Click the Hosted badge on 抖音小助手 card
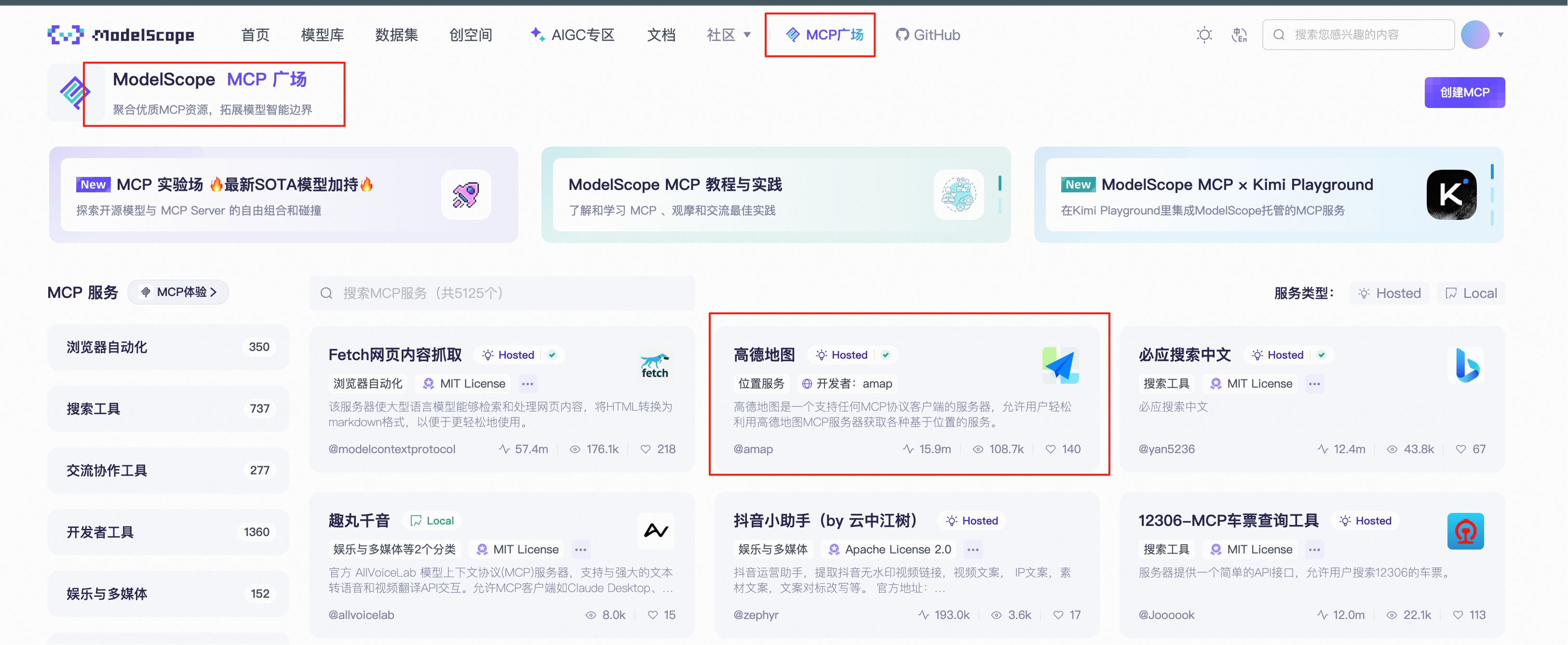1568x645 pixels. pyautogui.click(x=972, y=521)
